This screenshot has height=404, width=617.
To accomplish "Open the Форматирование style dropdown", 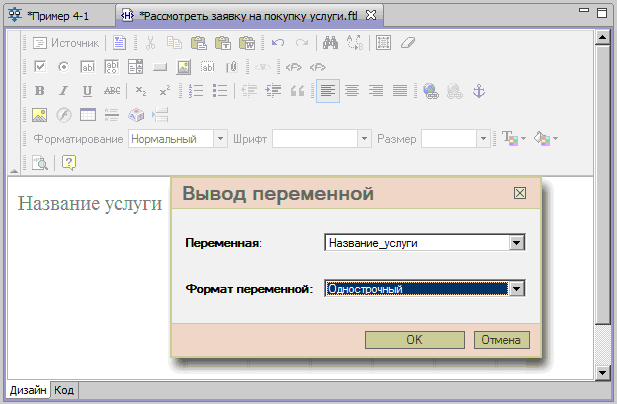I will [x=219, y=139].
